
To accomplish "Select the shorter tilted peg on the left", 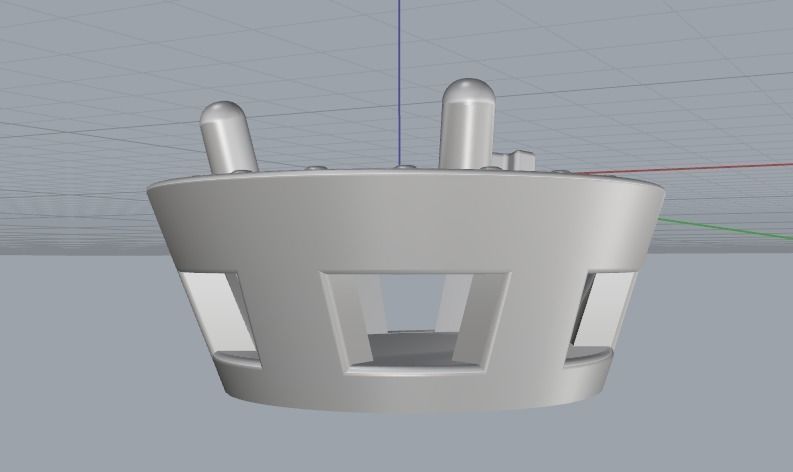I will click(228, 137).
